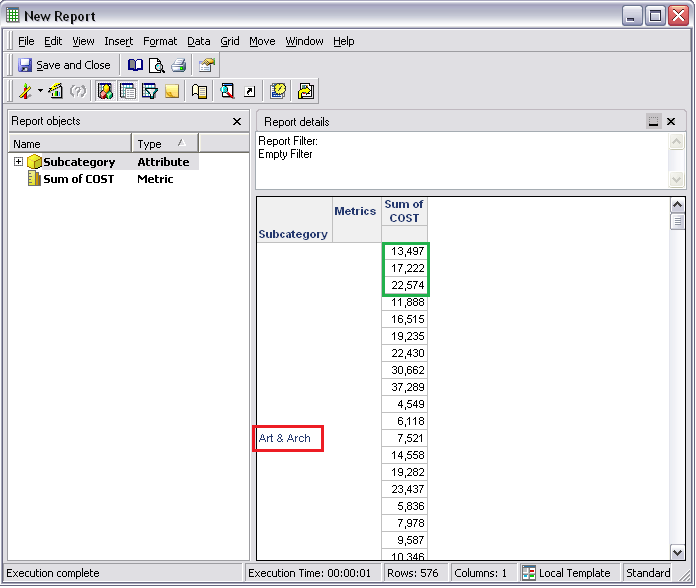
Task: Click the Save and Close button
Action: point(64,65)
